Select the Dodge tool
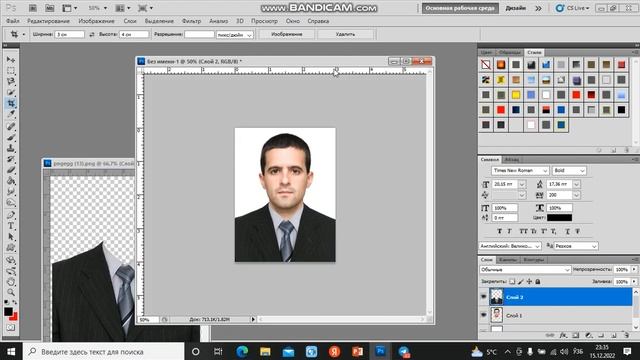The image size is (640, 360). tap(11, 202)
